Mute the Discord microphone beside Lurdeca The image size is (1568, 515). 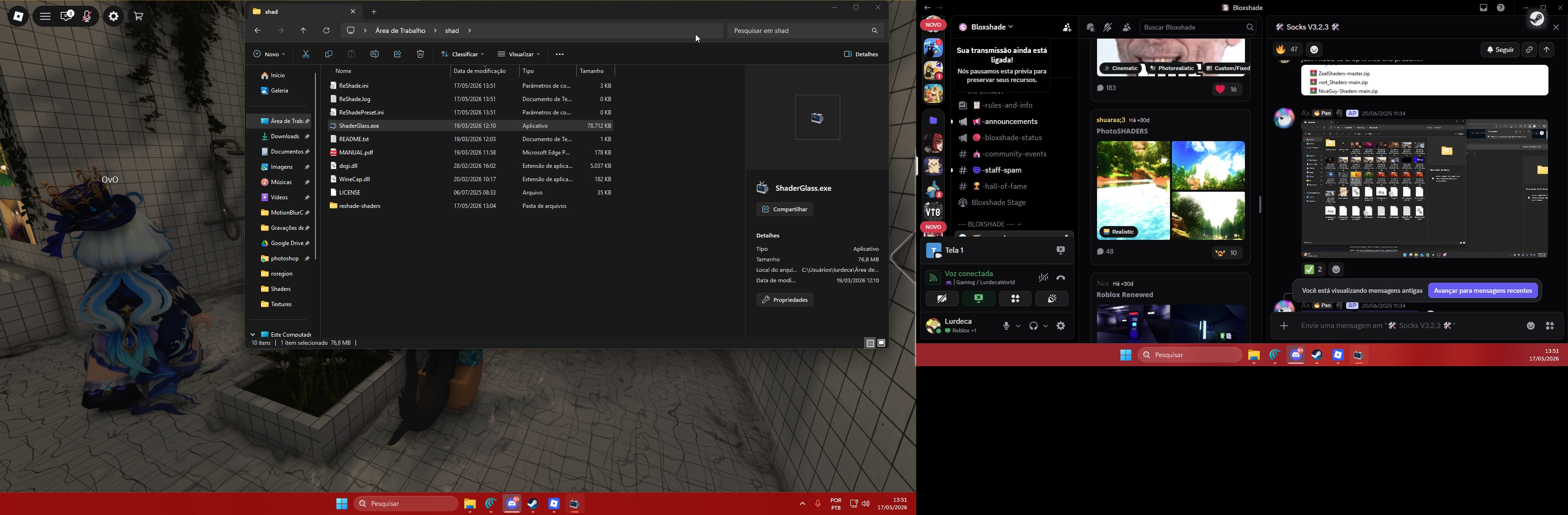pos(1006,326)
